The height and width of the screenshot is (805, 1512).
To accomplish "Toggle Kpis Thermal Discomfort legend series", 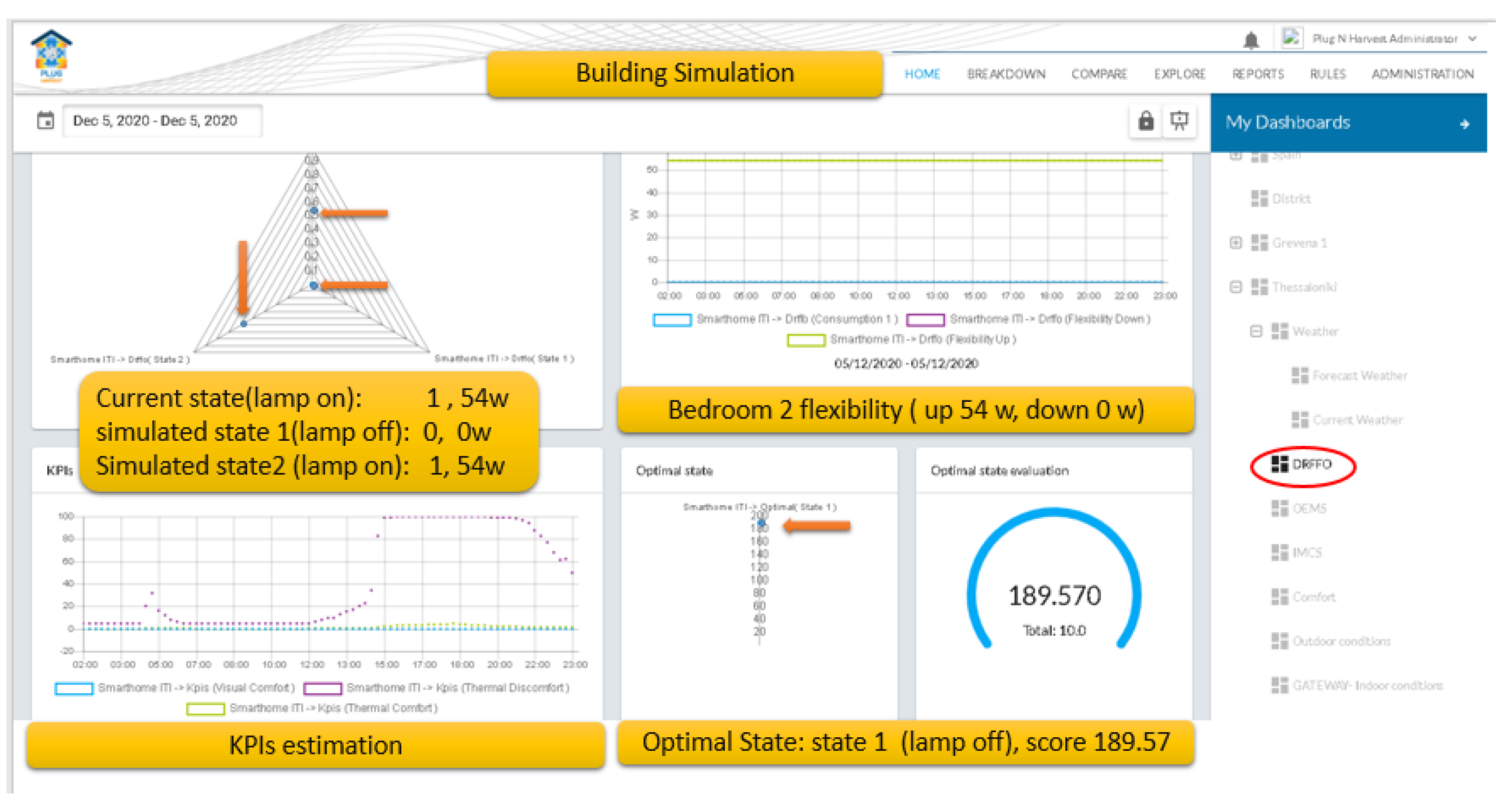I will click(x=322, y=688).
